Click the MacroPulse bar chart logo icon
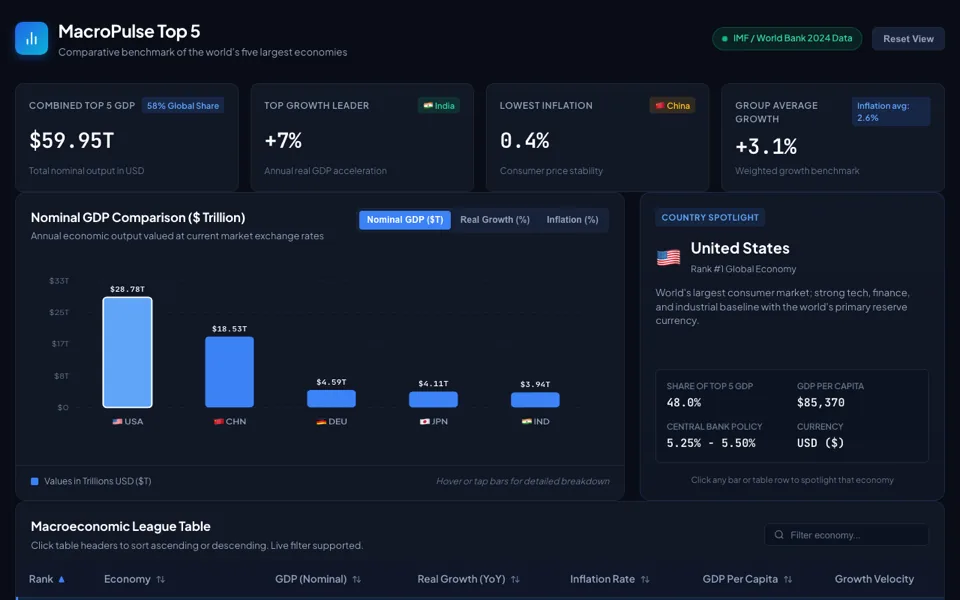This screenshot has height=600, width=960. pyautogui.click(x=31, y=38)
